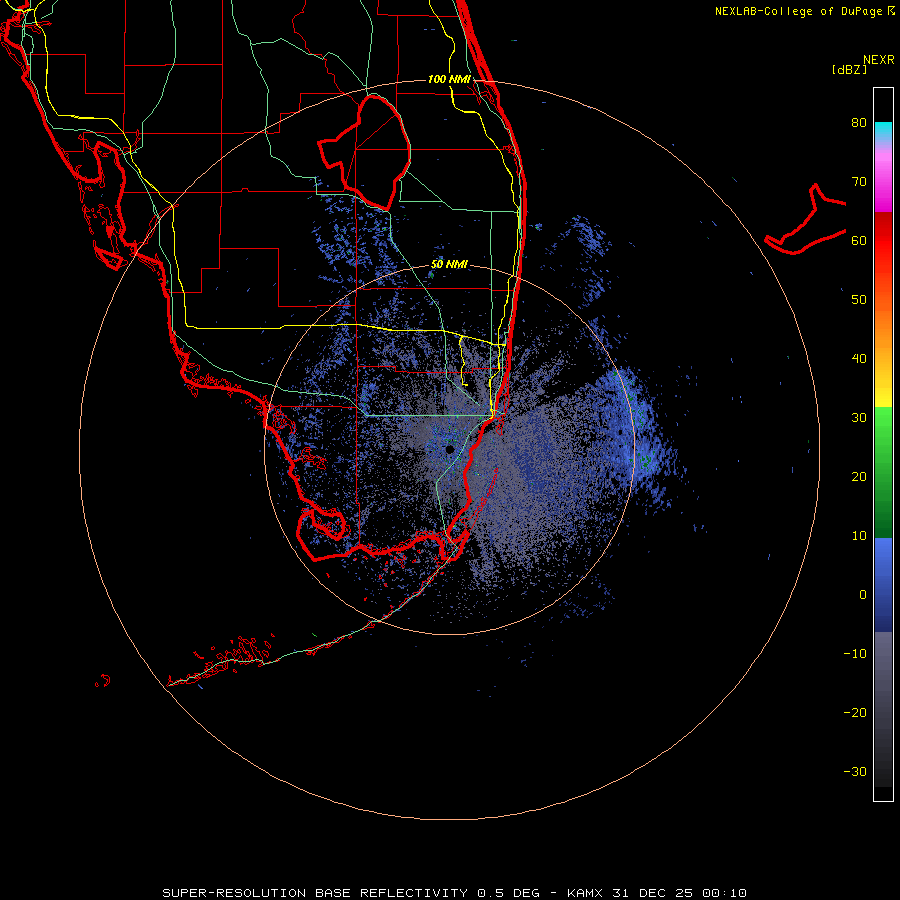Click the [dBZ] unit label
This screenshot has height=900, width=900.
849,70
